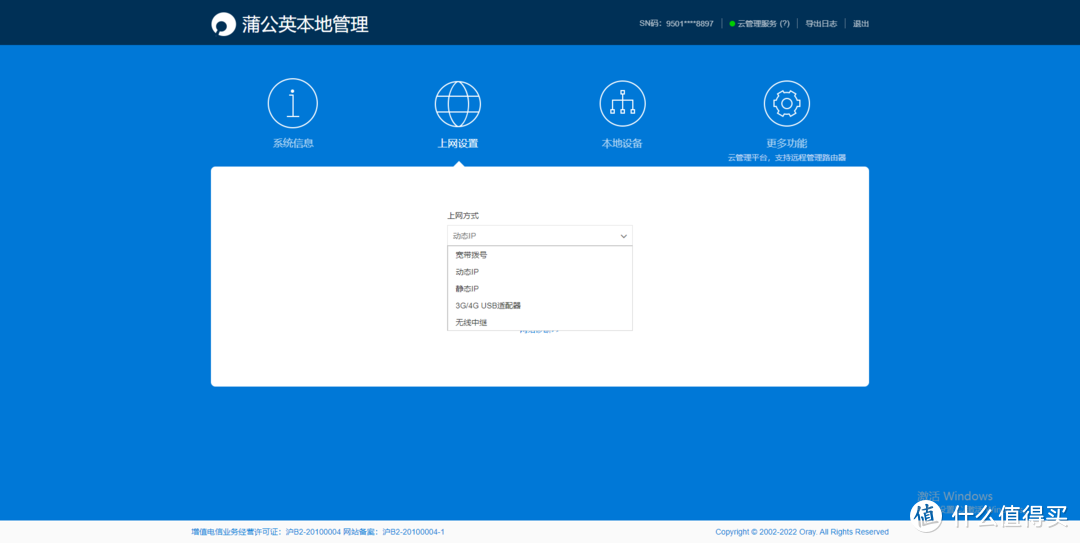The image size is (1080, 543).
Task: Switch to the 本地设备 tab label
Action: (x=622, y=143)
